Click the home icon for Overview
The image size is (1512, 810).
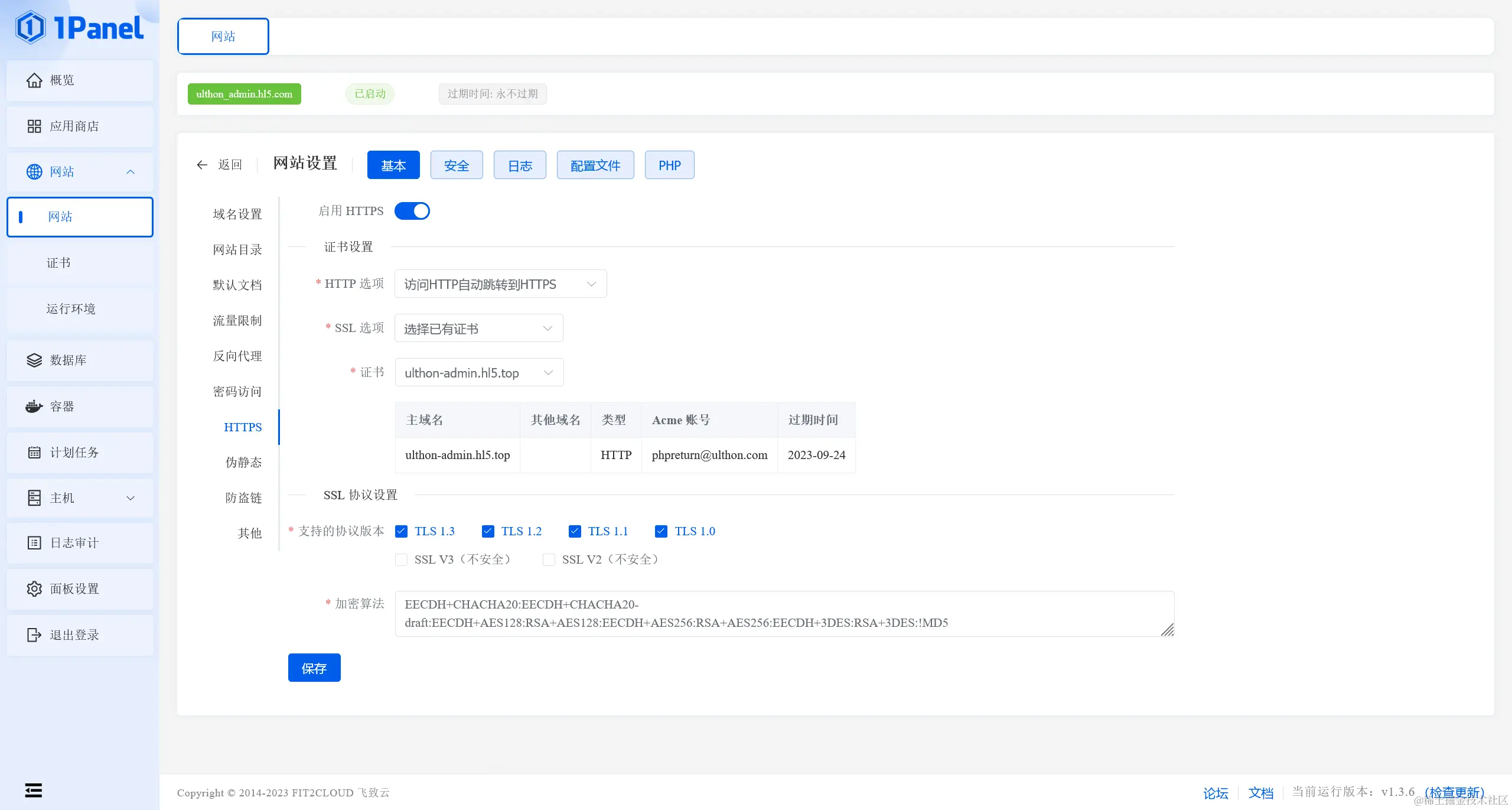tap(34, 80)
